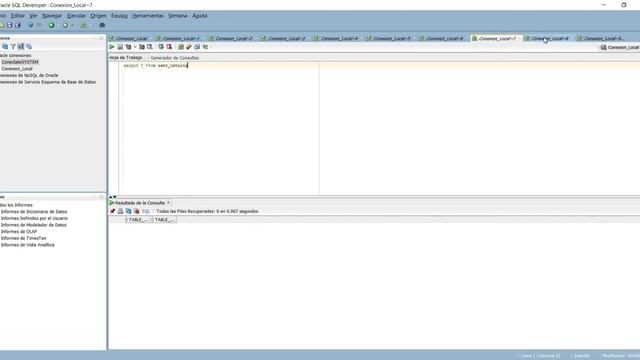Switch to the Conexion_Local~2 tab
The image size is (640, 360).
231,38
